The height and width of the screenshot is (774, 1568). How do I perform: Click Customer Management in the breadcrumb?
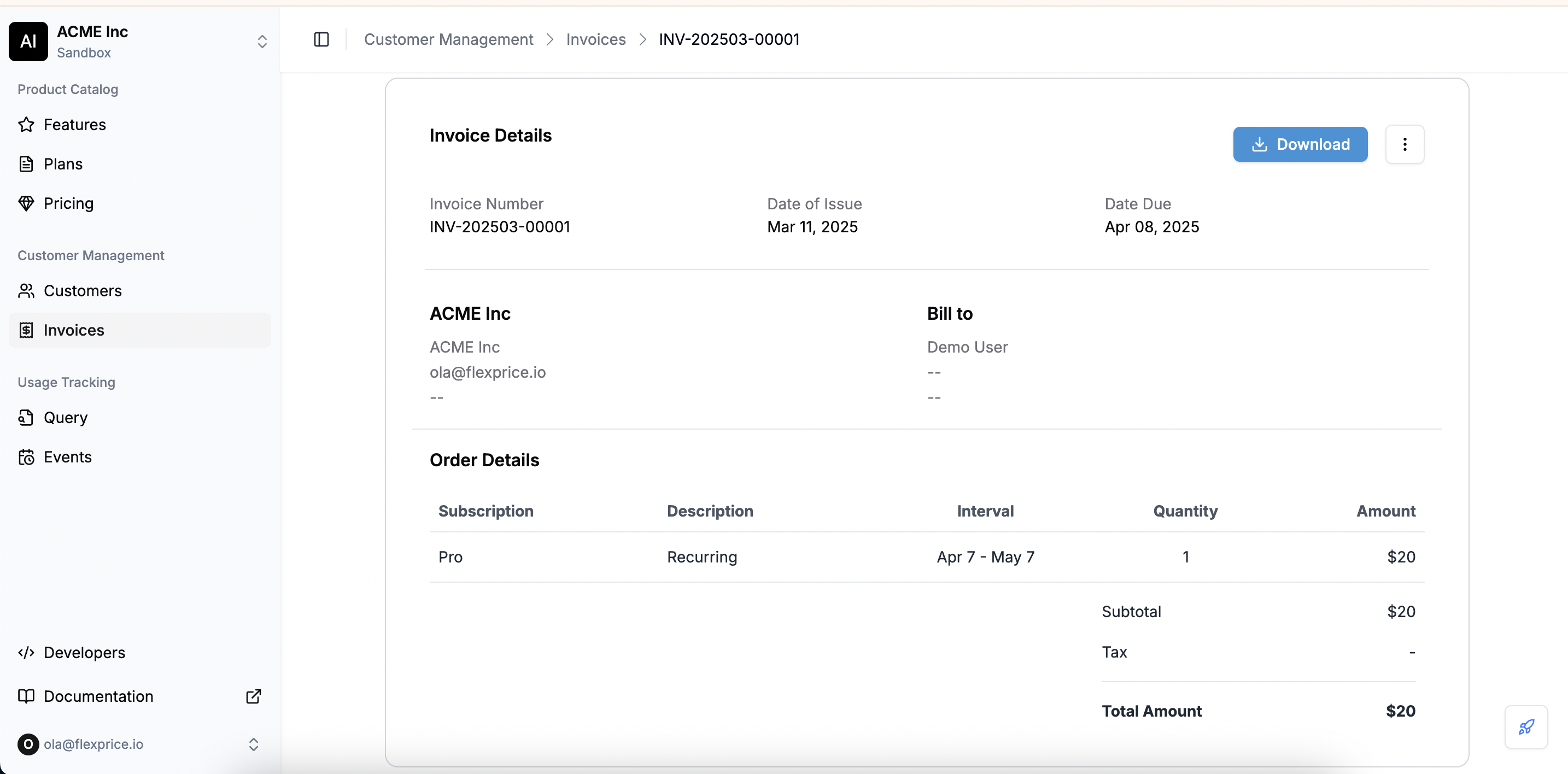(x=449, y=39)
